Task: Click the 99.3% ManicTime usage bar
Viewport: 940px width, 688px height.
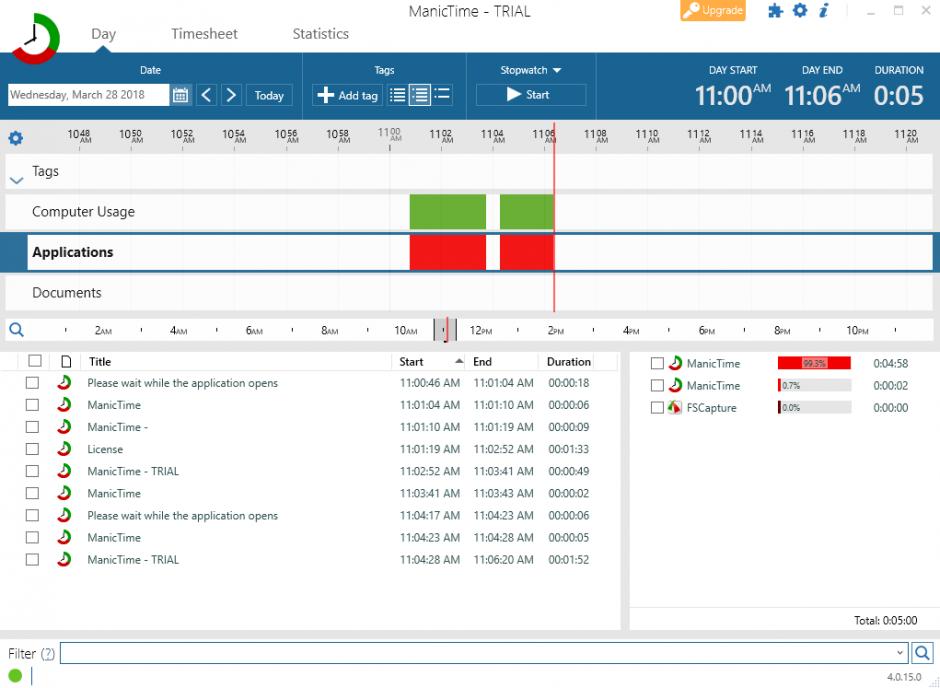Action: pyautogui.click(x=814, y=363)
